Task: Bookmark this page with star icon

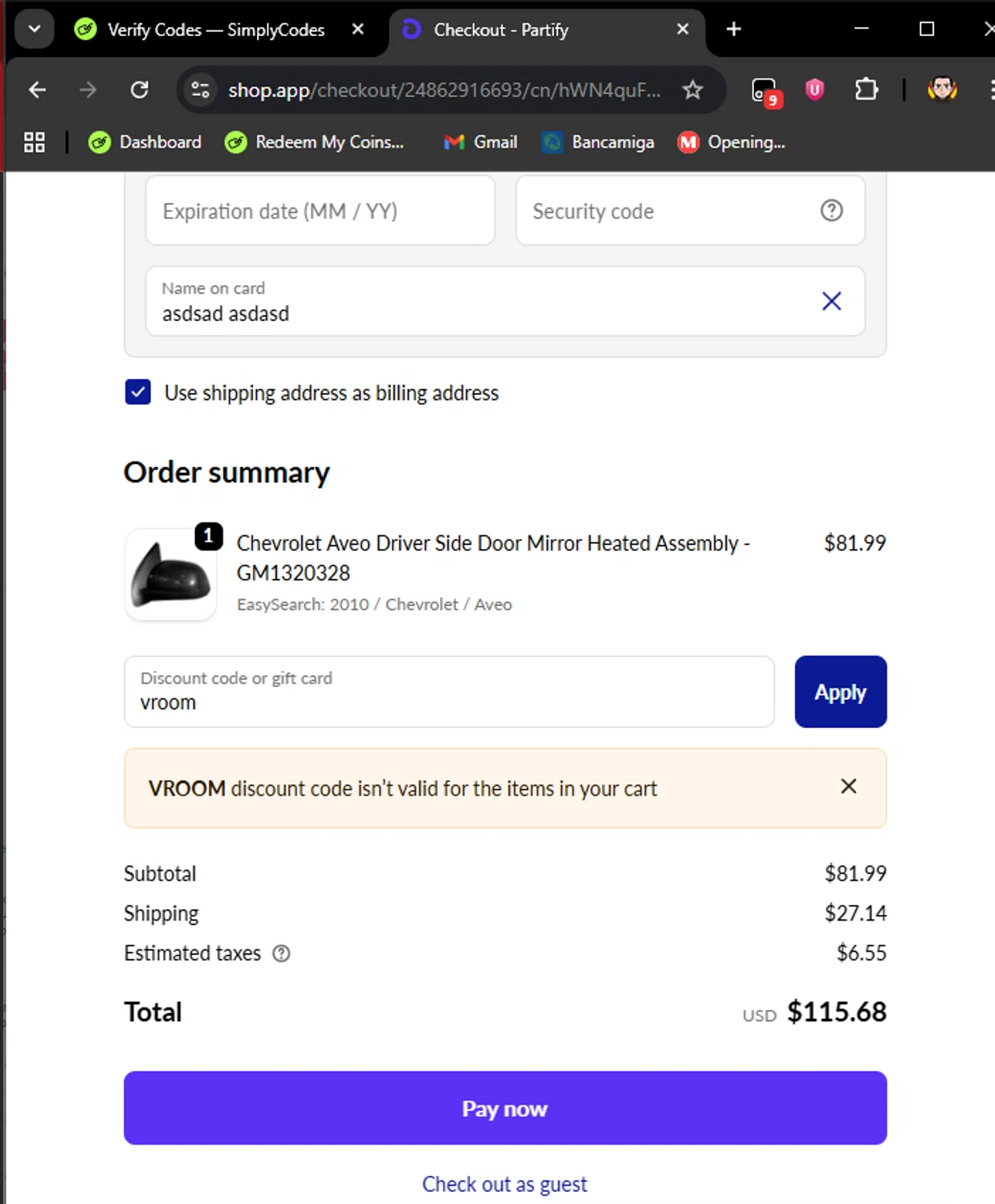Action: [692, 90]
